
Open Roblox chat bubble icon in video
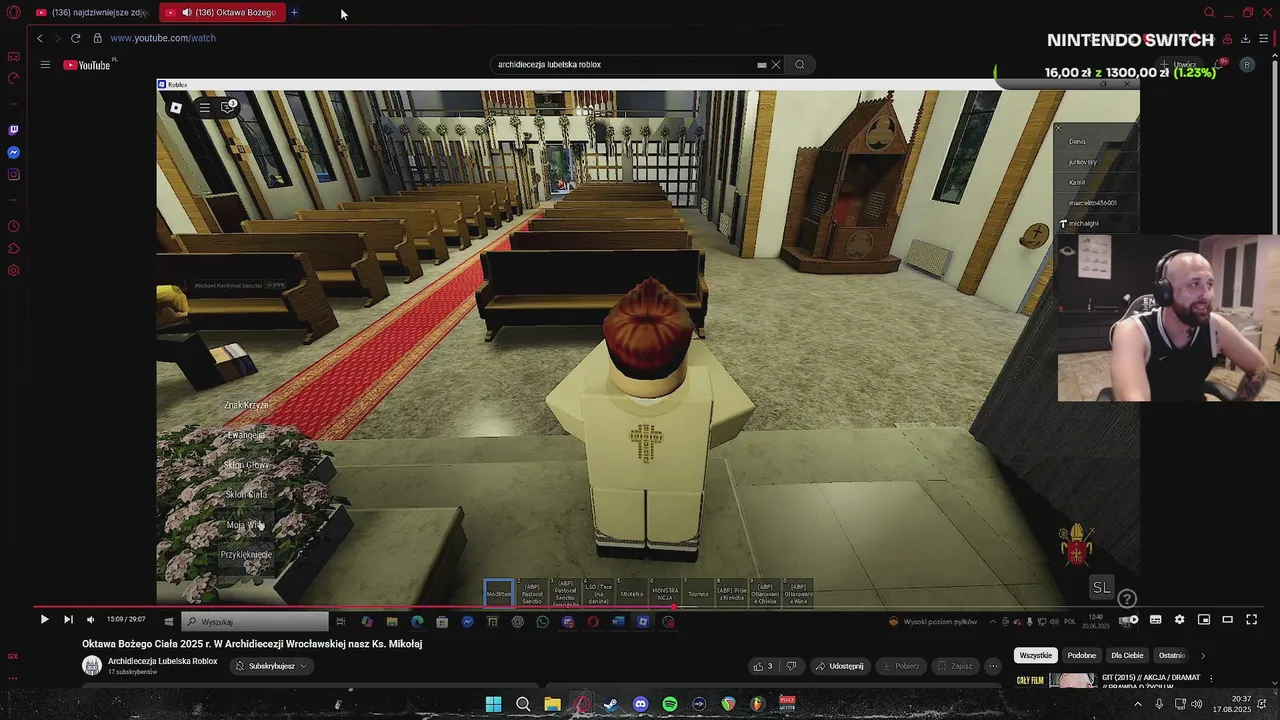[228, 107]
